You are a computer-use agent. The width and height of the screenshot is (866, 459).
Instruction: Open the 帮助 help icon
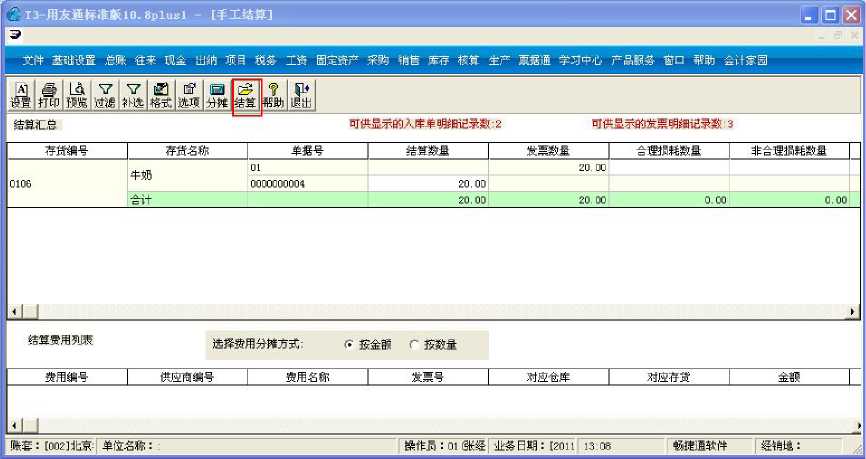pyautogui.click(x=274, y=96)
